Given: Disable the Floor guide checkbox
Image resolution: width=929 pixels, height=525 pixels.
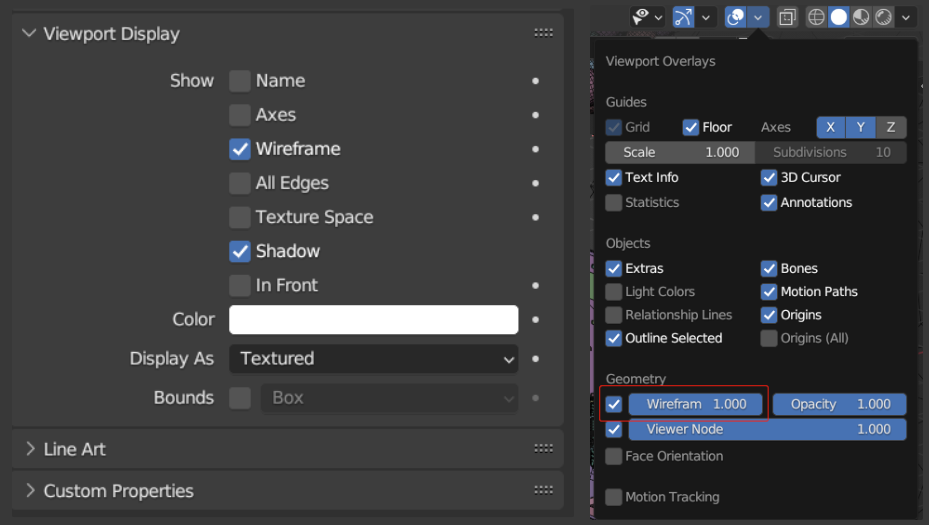Looking at the screenshot, I should pos(691,127).
